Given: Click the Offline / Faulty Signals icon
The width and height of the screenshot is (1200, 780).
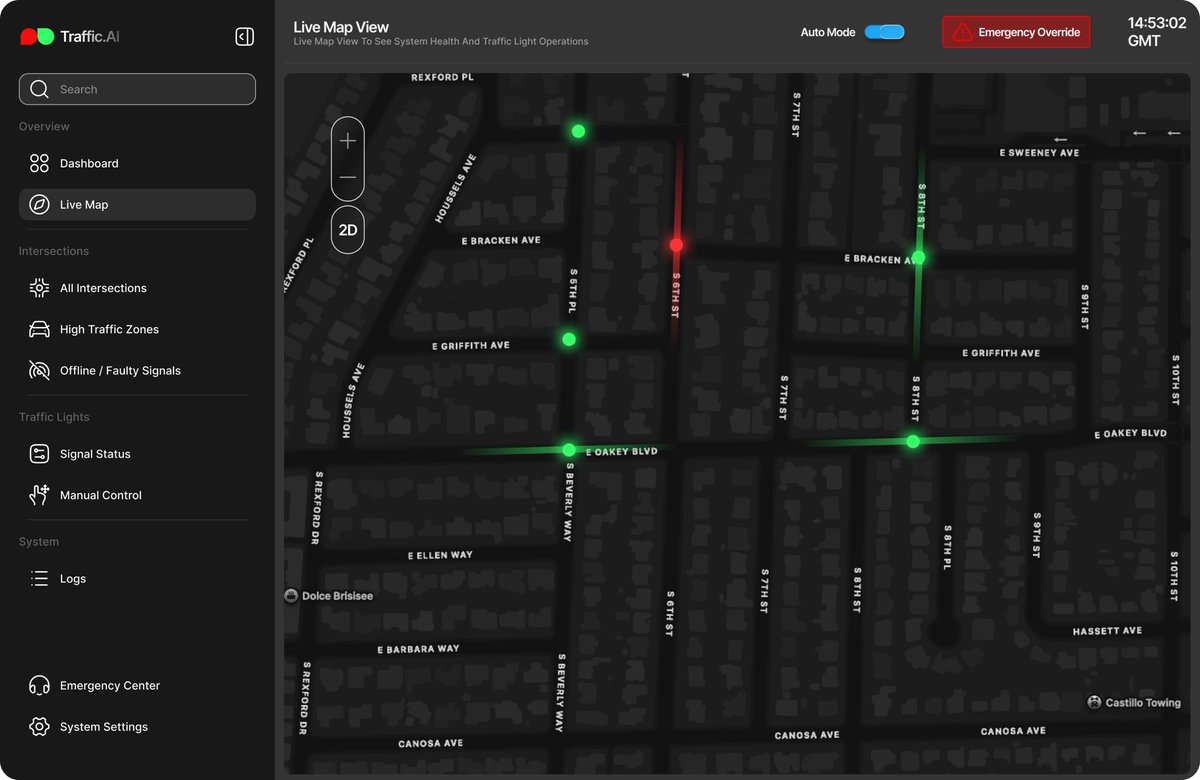Looking at the screenshot, I should tap(39, 371).
